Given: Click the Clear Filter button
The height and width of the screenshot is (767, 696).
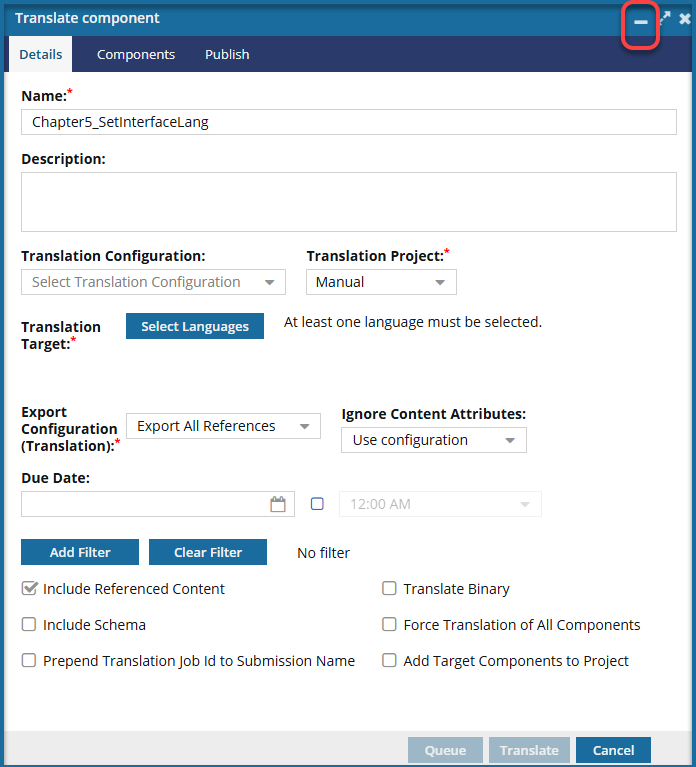Looking at the screenshot, I should (x=208, y=552).
